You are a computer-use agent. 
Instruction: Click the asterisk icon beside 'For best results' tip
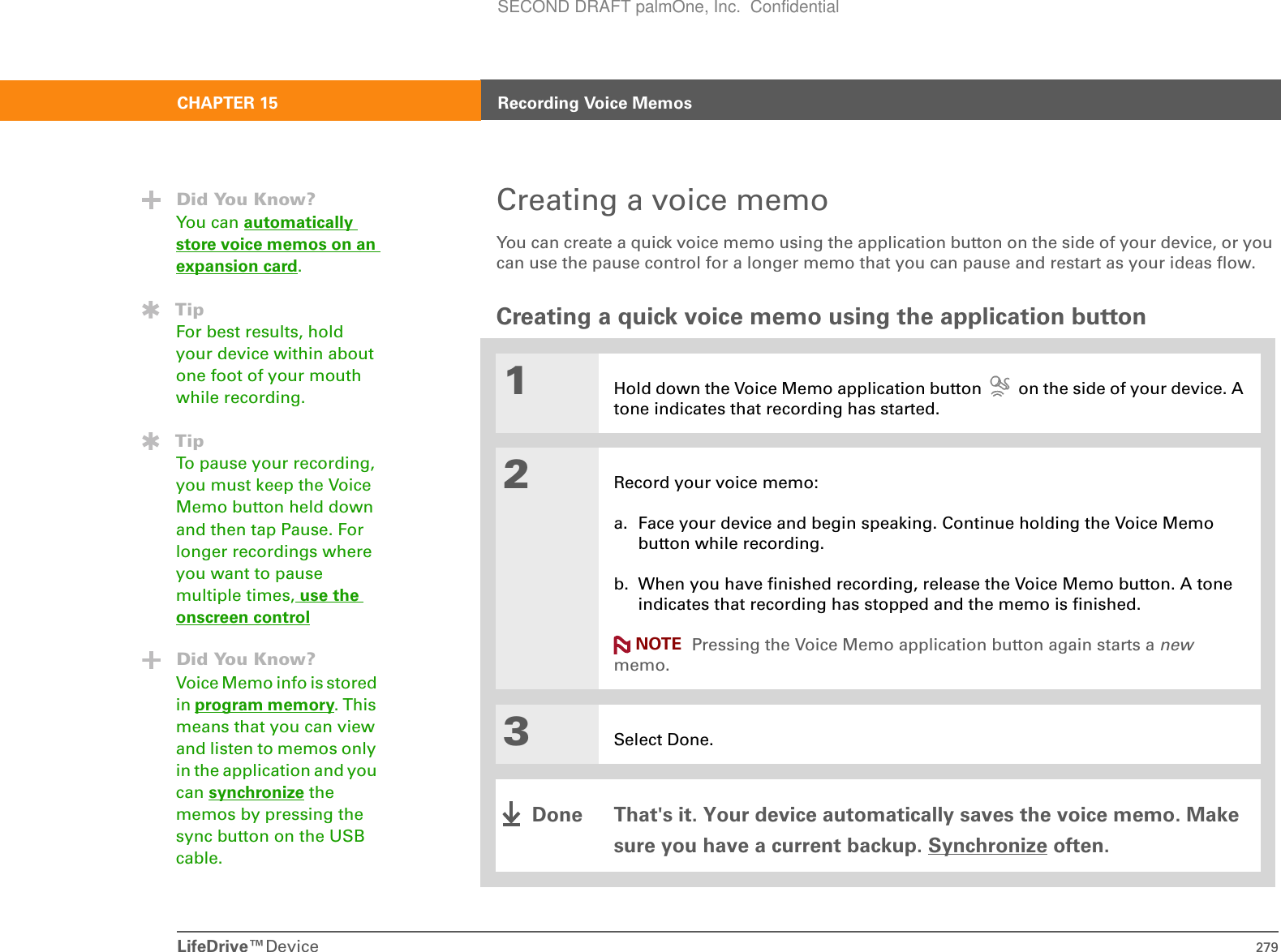tap(151, 310)
